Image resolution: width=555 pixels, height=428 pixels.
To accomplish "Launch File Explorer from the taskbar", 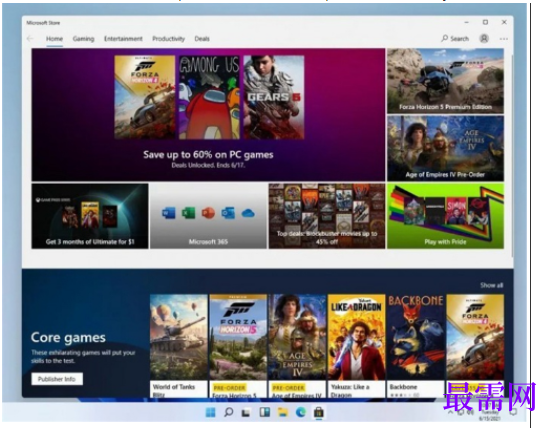I will pos(282,412).
